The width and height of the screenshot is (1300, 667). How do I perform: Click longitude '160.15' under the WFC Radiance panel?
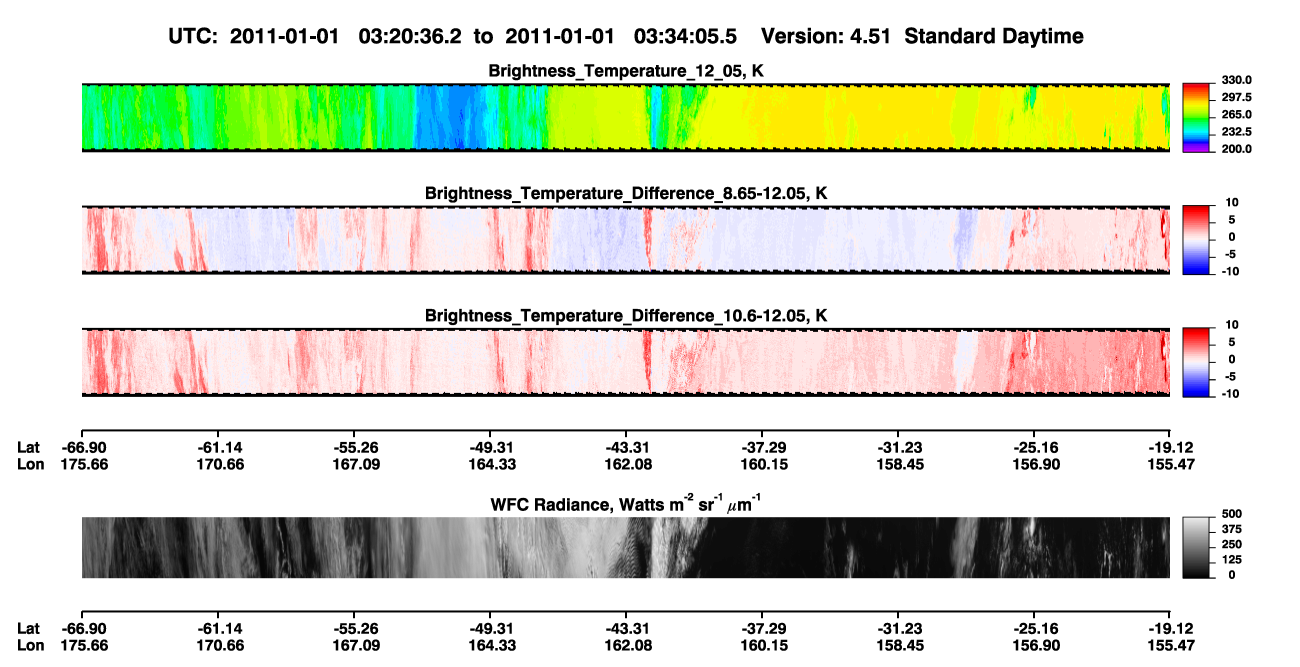pos(762,644)
